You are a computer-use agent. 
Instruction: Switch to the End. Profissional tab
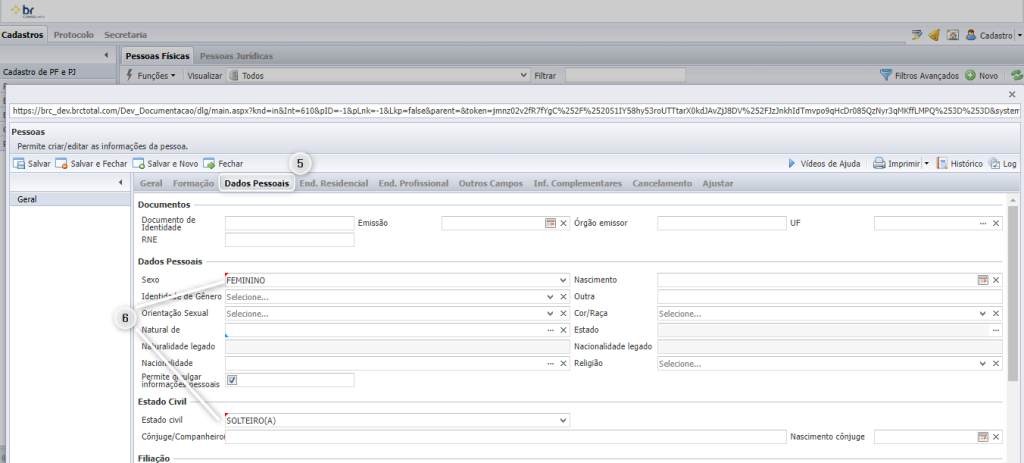(x=413, y=184)
